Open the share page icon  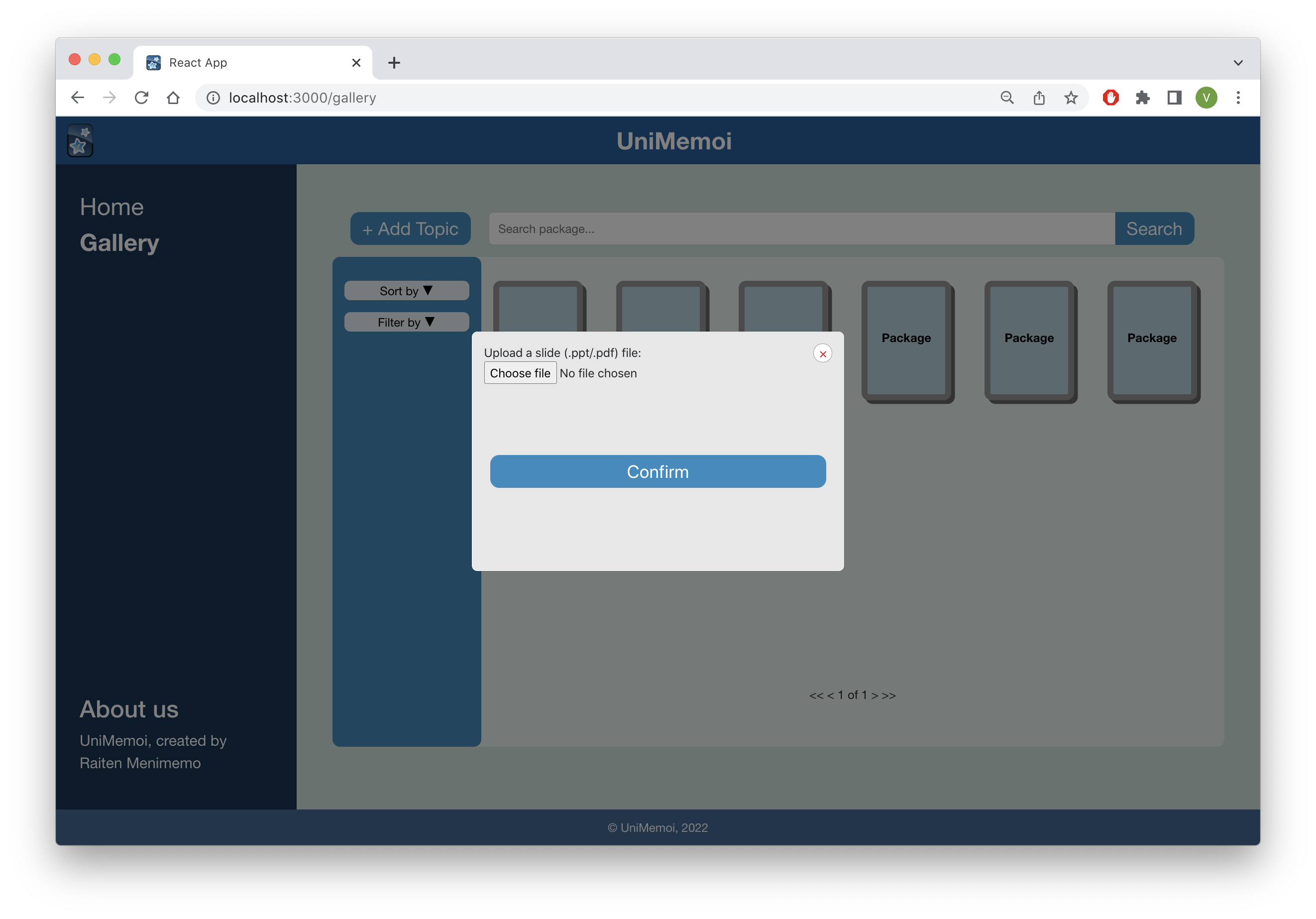point(1039,98)
